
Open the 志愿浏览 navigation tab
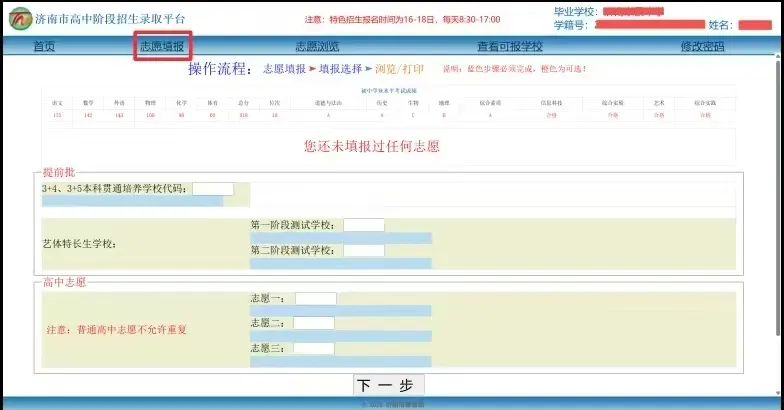[317, 46]
